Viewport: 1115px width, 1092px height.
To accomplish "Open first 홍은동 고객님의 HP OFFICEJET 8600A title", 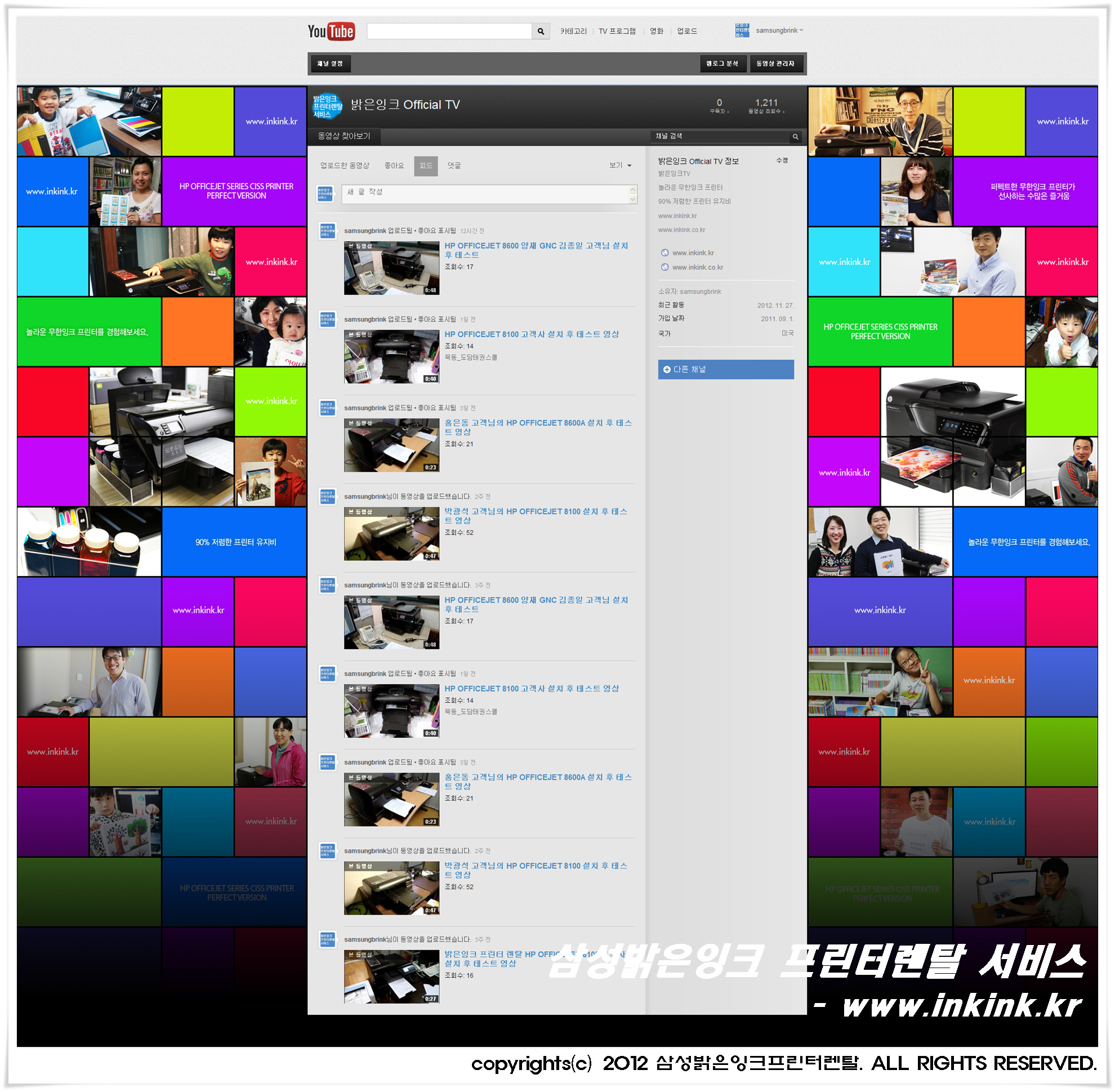I will 537,427.
